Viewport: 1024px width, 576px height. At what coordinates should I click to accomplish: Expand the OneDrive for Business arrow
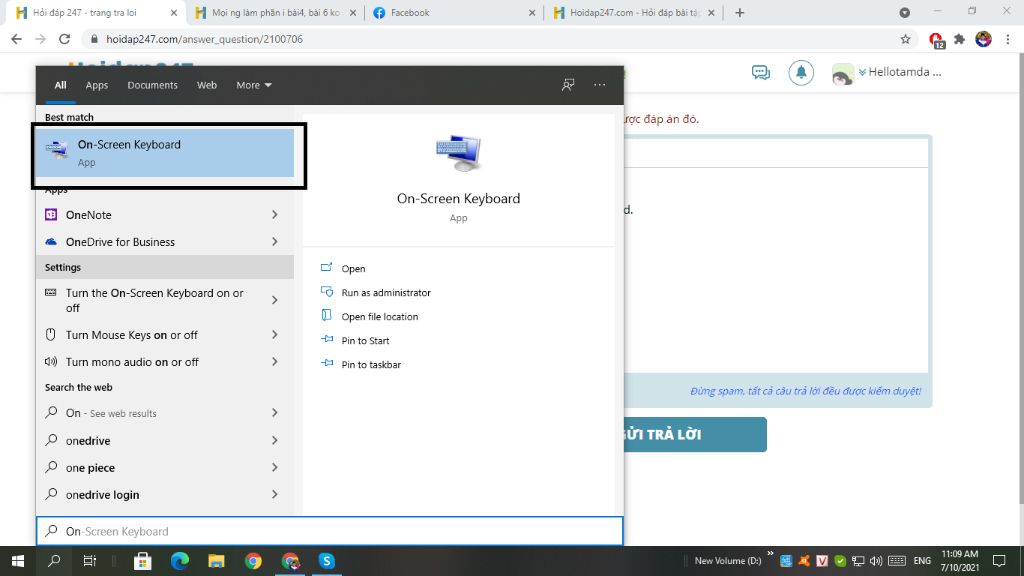(x=275, y=242)
